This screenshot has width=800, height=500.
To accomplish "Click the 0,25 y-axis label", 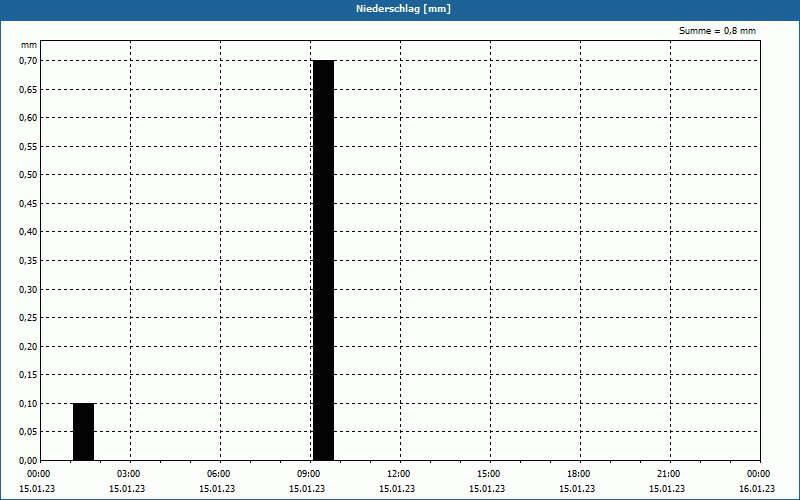I will [x=28, y=318].
